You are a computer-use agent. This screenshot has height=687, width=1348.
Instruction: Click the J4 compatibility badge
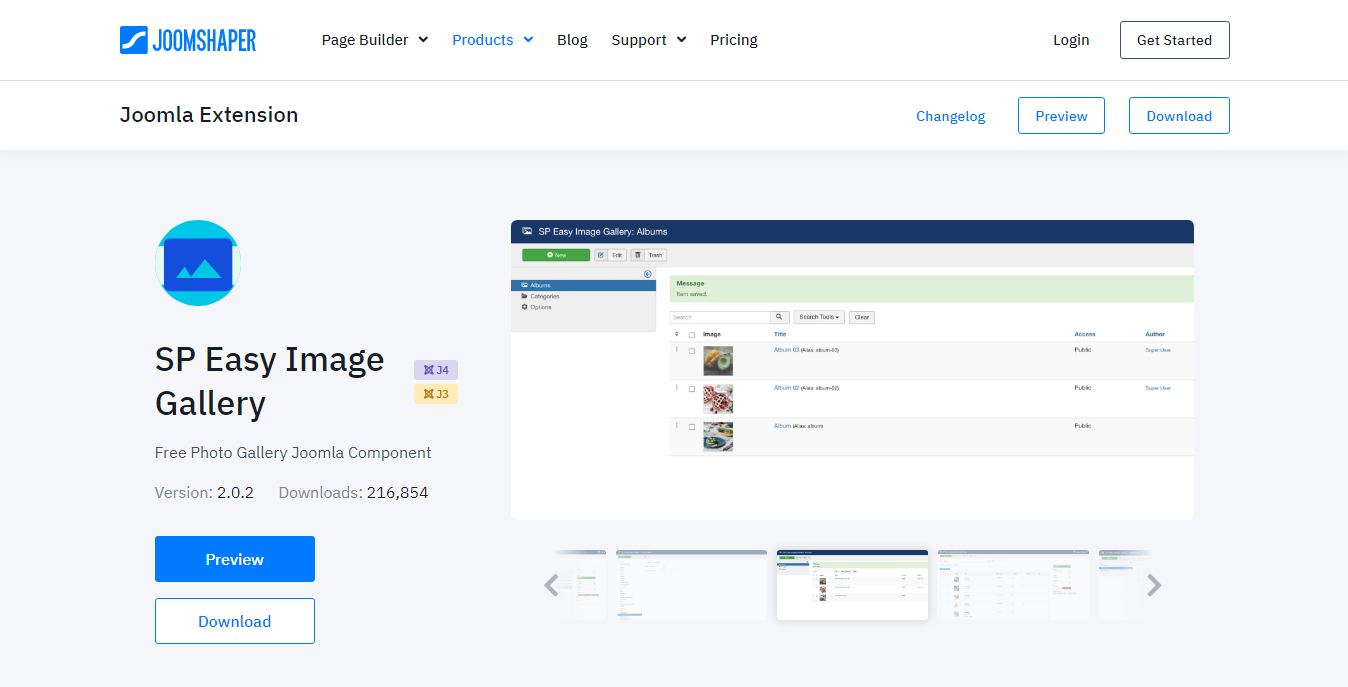[436, 370]
